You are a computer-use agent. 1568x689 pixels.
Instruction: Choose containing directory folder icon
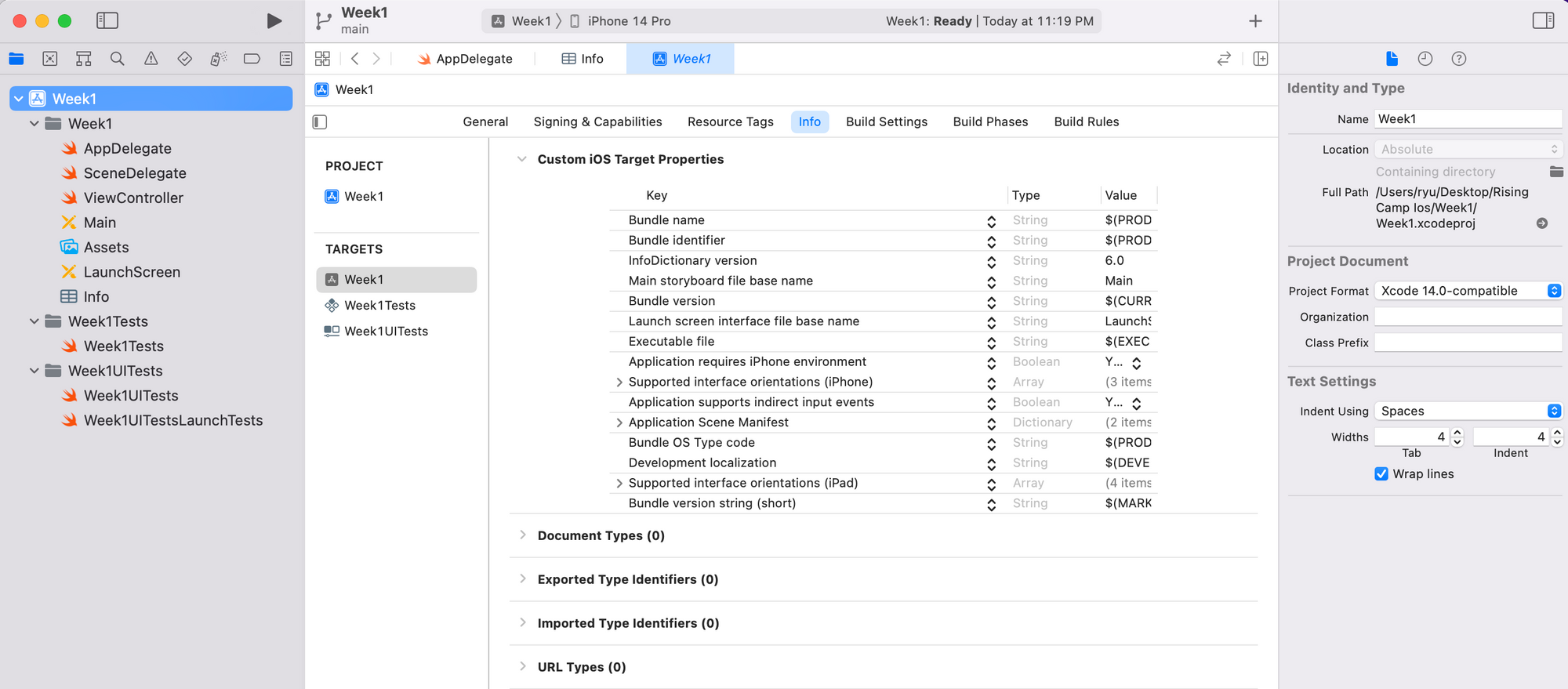click(x=1556, y=172)
